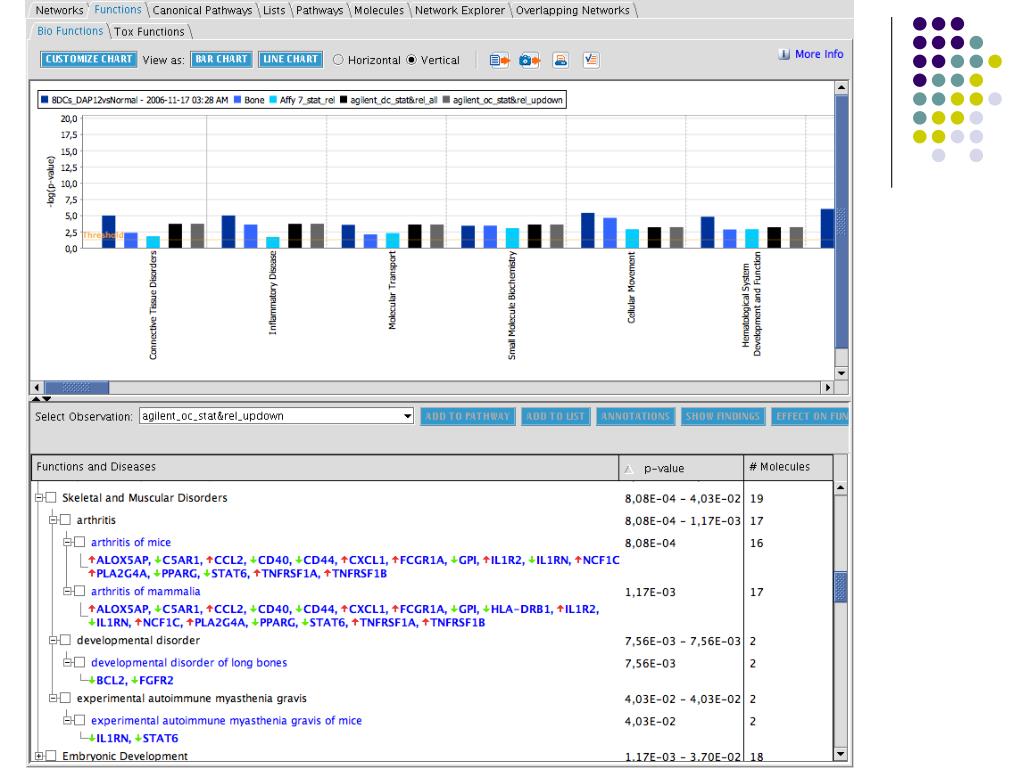
Task: Click the chart horizontal scroll right arrow
Action: [826, 387]
